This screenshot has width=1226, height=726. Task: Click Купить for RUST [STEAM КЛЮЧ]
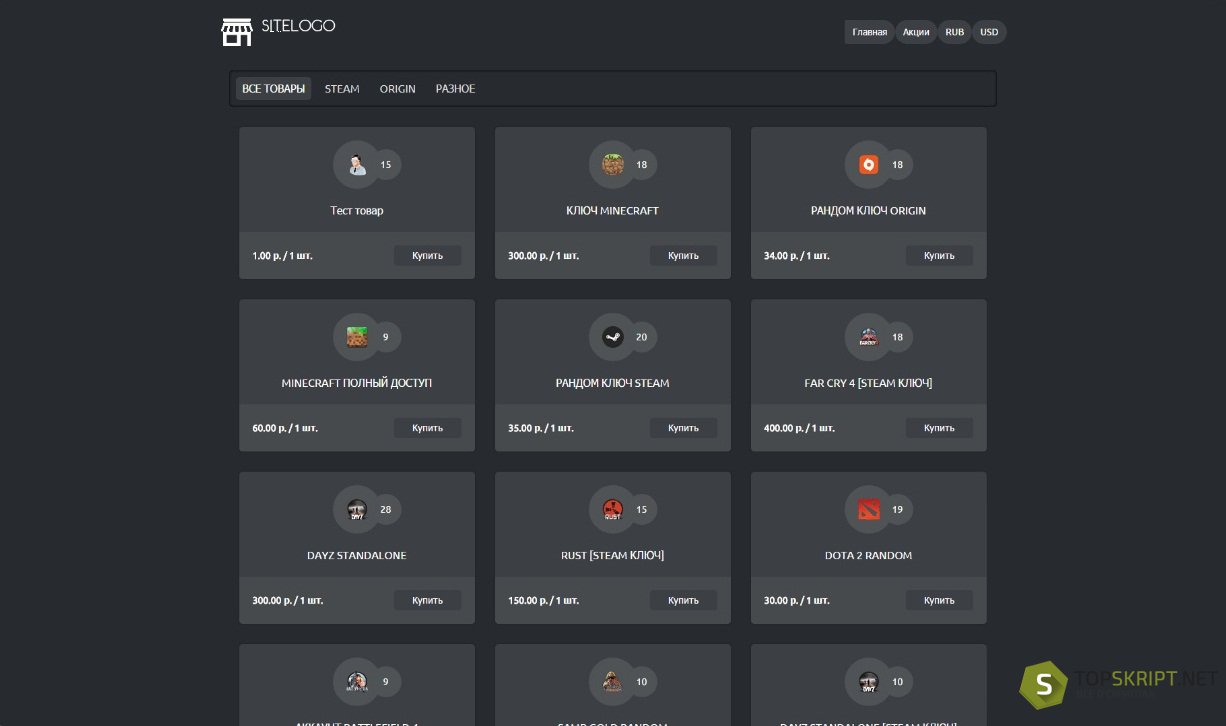(x=683, y=601)
